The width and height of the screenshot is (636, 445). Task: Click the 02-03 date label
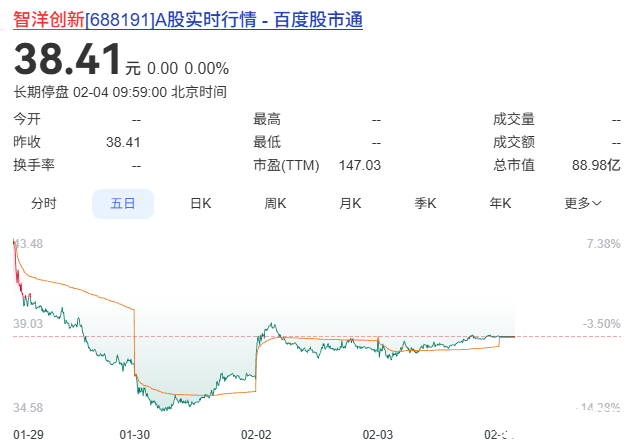tap(378, 435)
